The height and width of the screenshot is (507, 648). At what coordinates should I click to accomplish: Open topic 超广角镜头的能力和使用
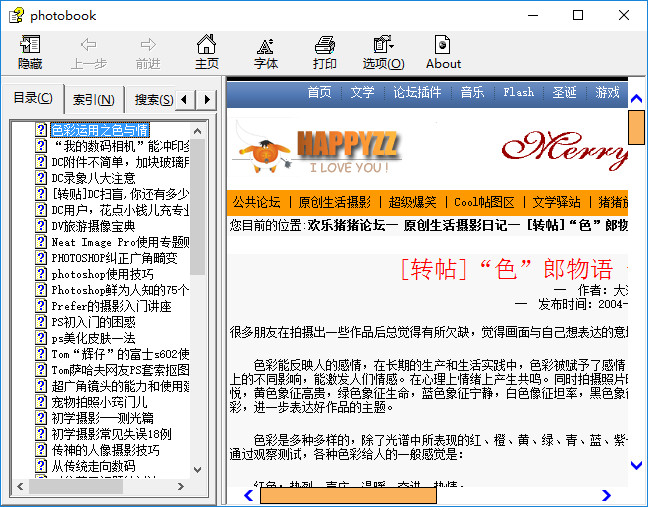[x=120, y=386]
